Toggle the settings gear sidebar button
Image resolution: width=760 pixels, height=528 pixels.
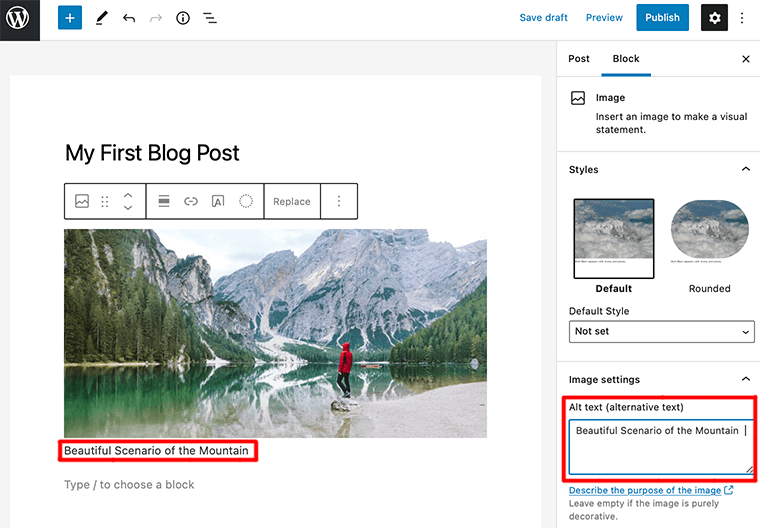point(714,18)
